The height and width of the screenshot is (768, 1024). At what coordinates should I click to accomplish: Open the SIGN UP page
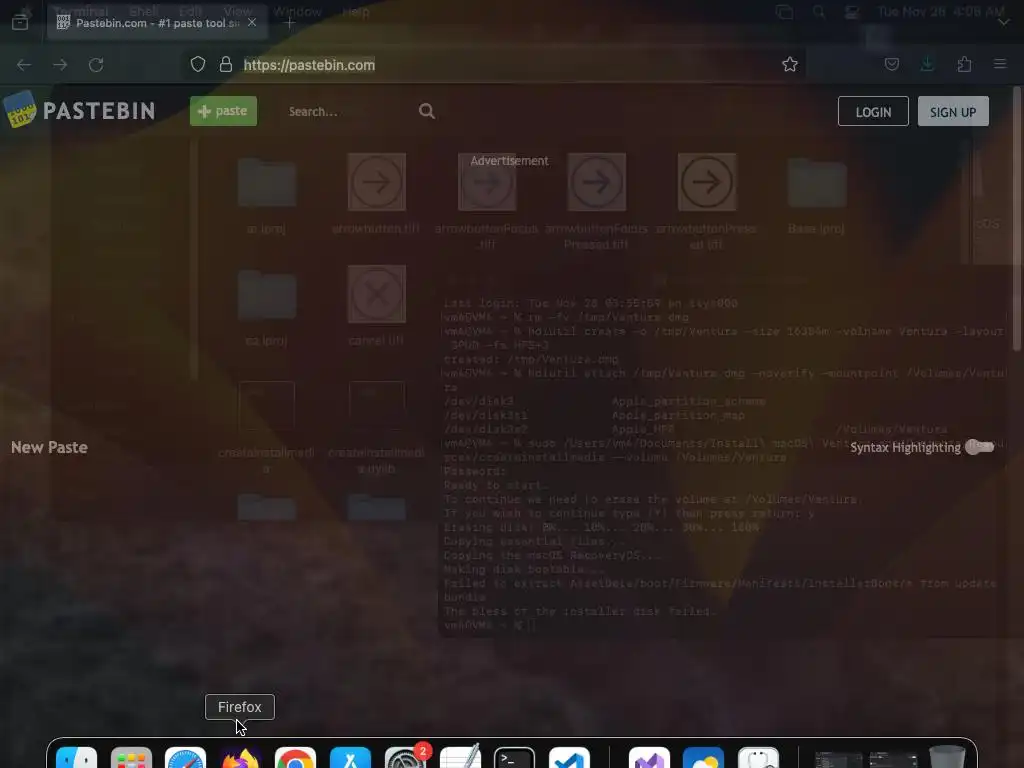pyautogui.click(x=953, y=112)
